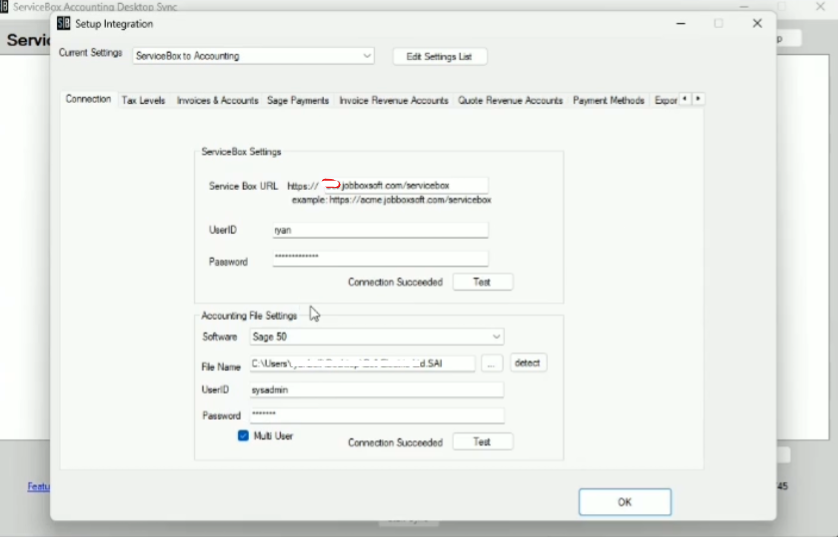Switch to the Connection tab
The width and height of the screenshot is (838, 537).
[x=88, y=99]
